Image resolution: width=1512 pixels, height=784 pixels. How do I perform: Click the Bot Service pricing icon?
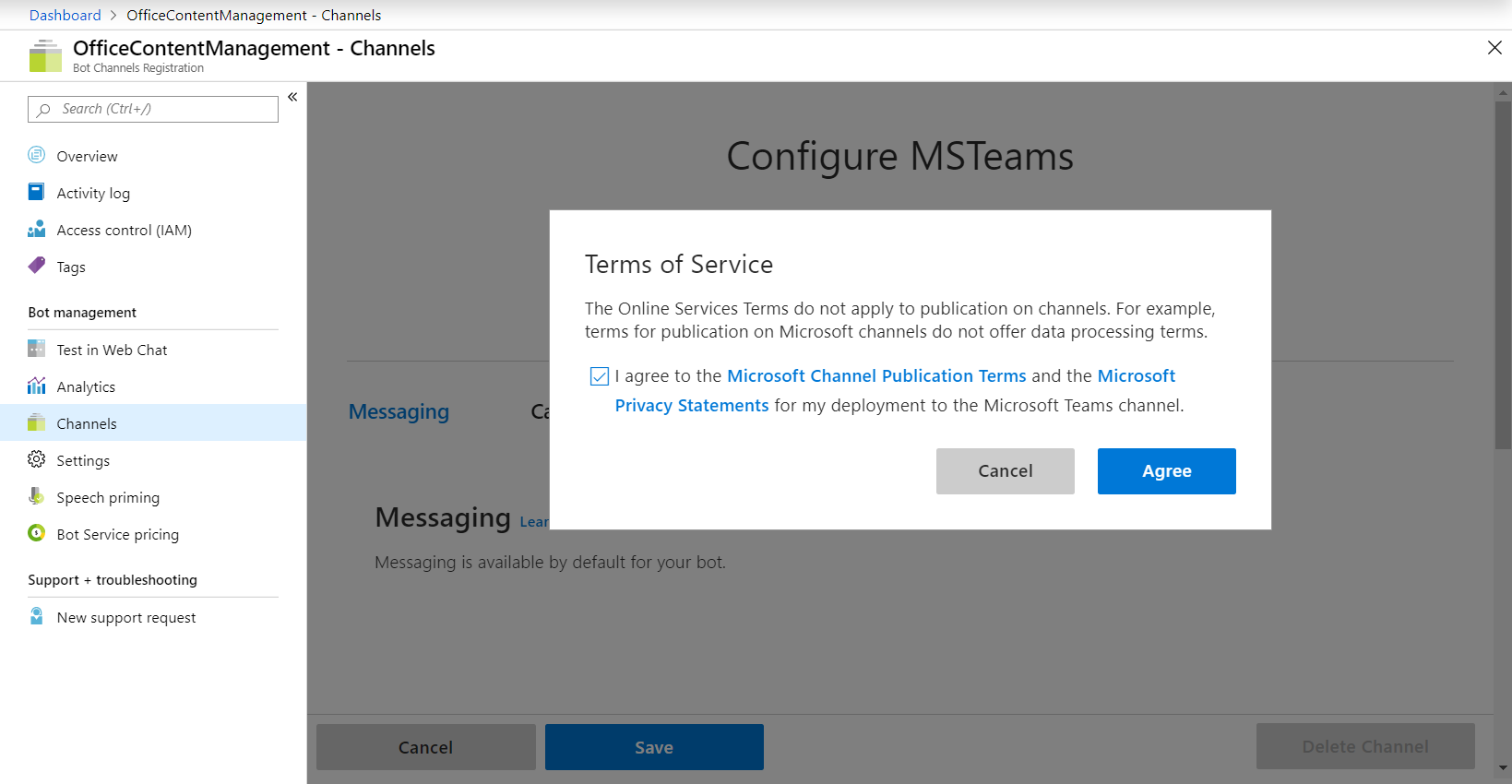[x=37, y=533]
